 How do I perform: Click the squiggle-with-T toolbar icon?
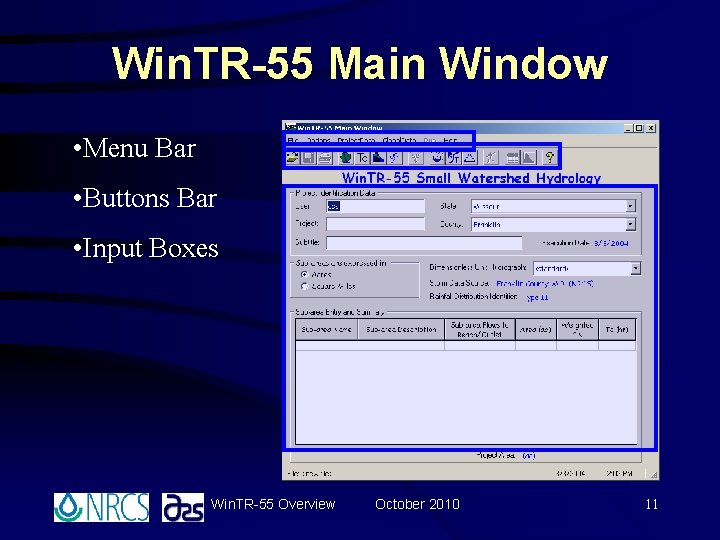pos(454,158)
